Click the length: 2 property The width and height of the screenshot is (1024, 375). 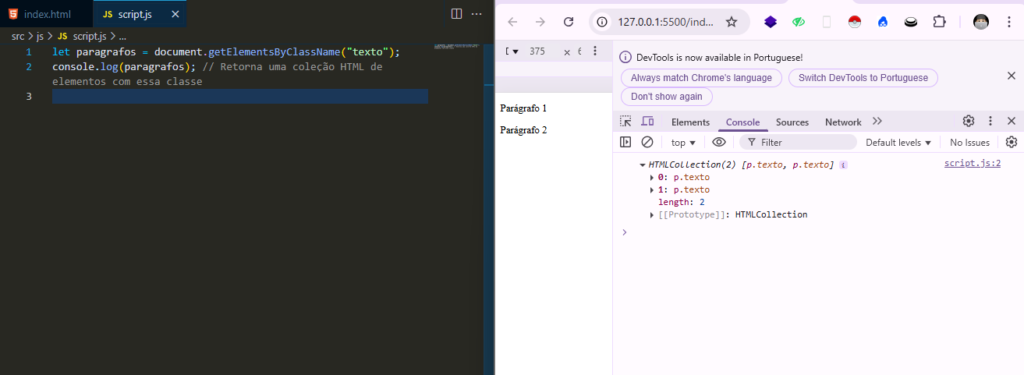[x=681, y=203]
